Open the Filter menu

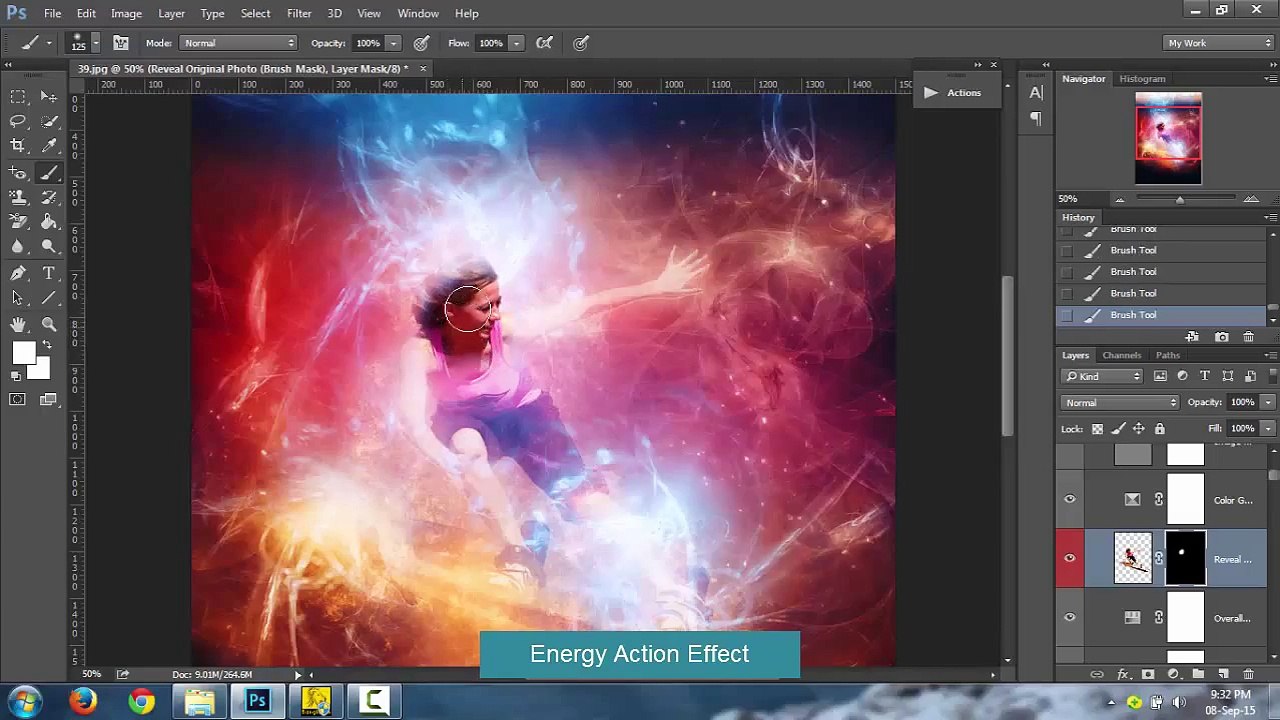(299, 13)
